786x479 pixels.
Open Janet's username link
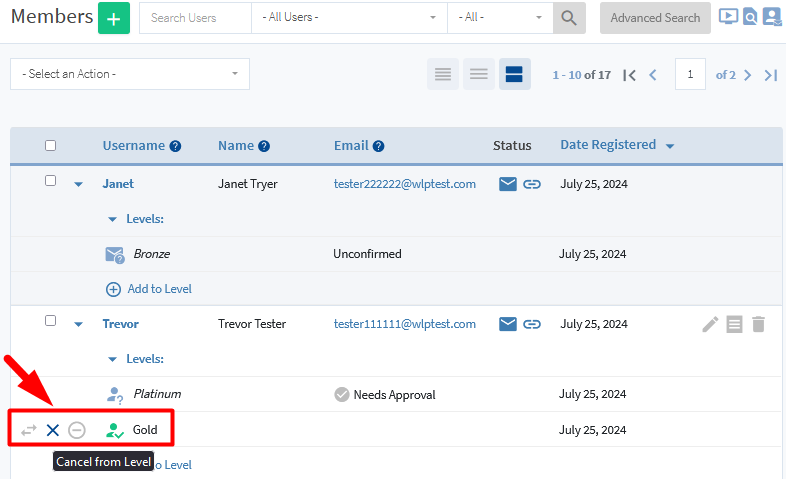(118, 184)
